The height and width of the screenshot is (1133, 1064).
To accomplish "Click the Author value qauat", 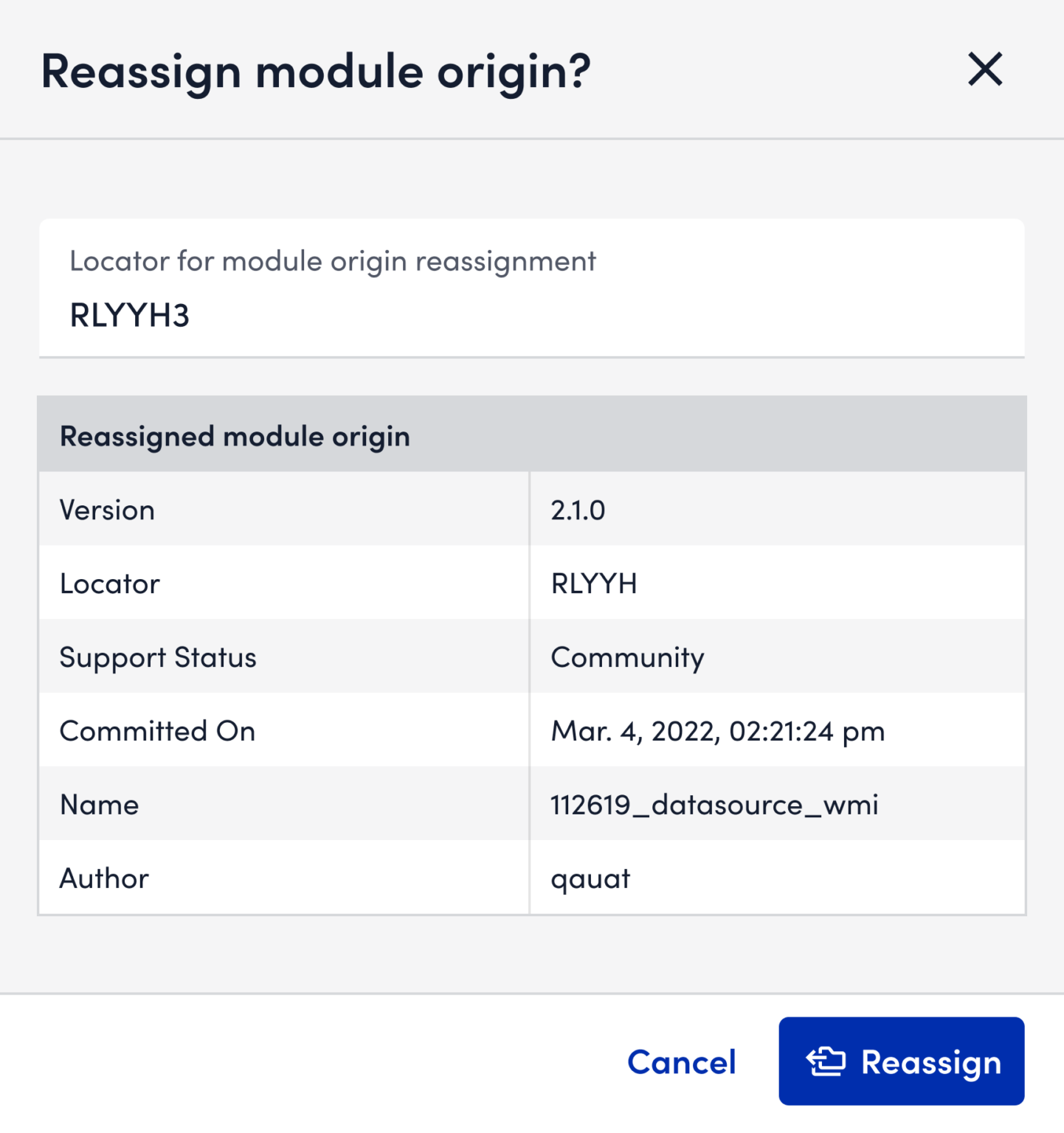I will click(x=590, y=878).
